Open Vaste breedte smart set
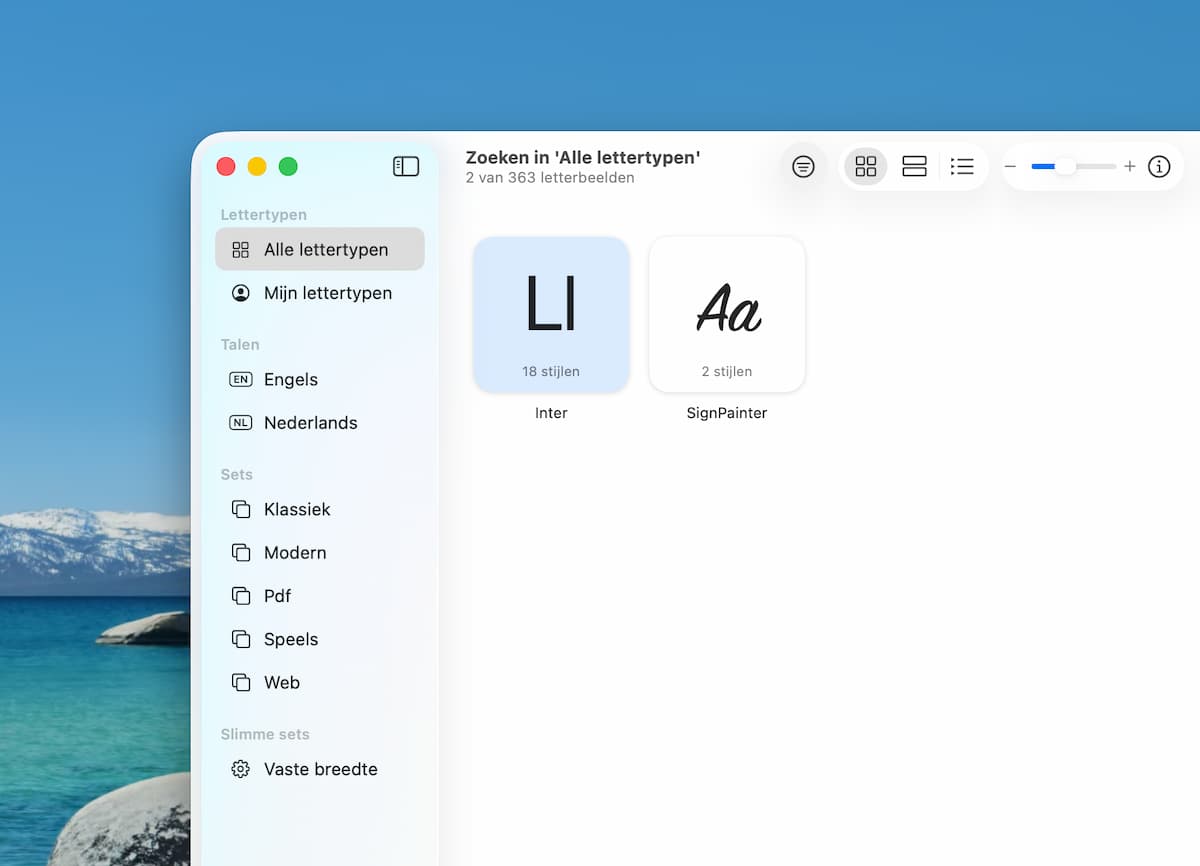1200x866 pixels. 320,770
